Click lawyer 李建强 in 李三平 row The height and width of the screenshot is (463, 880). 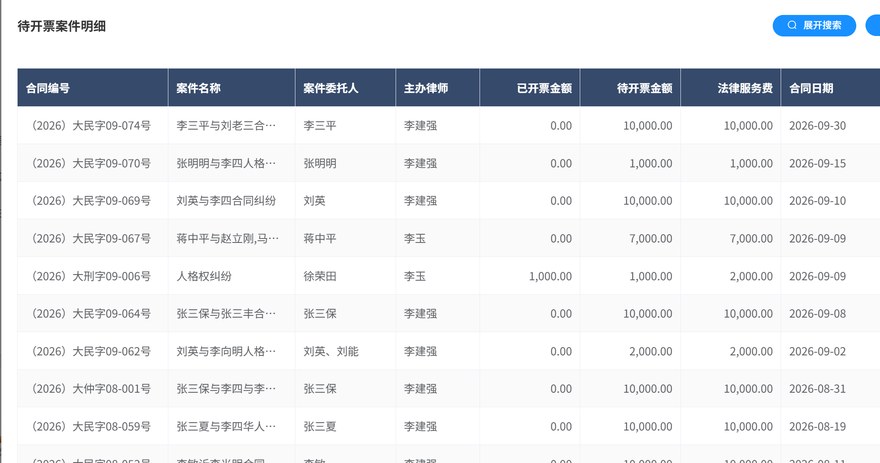click(420, 126)
